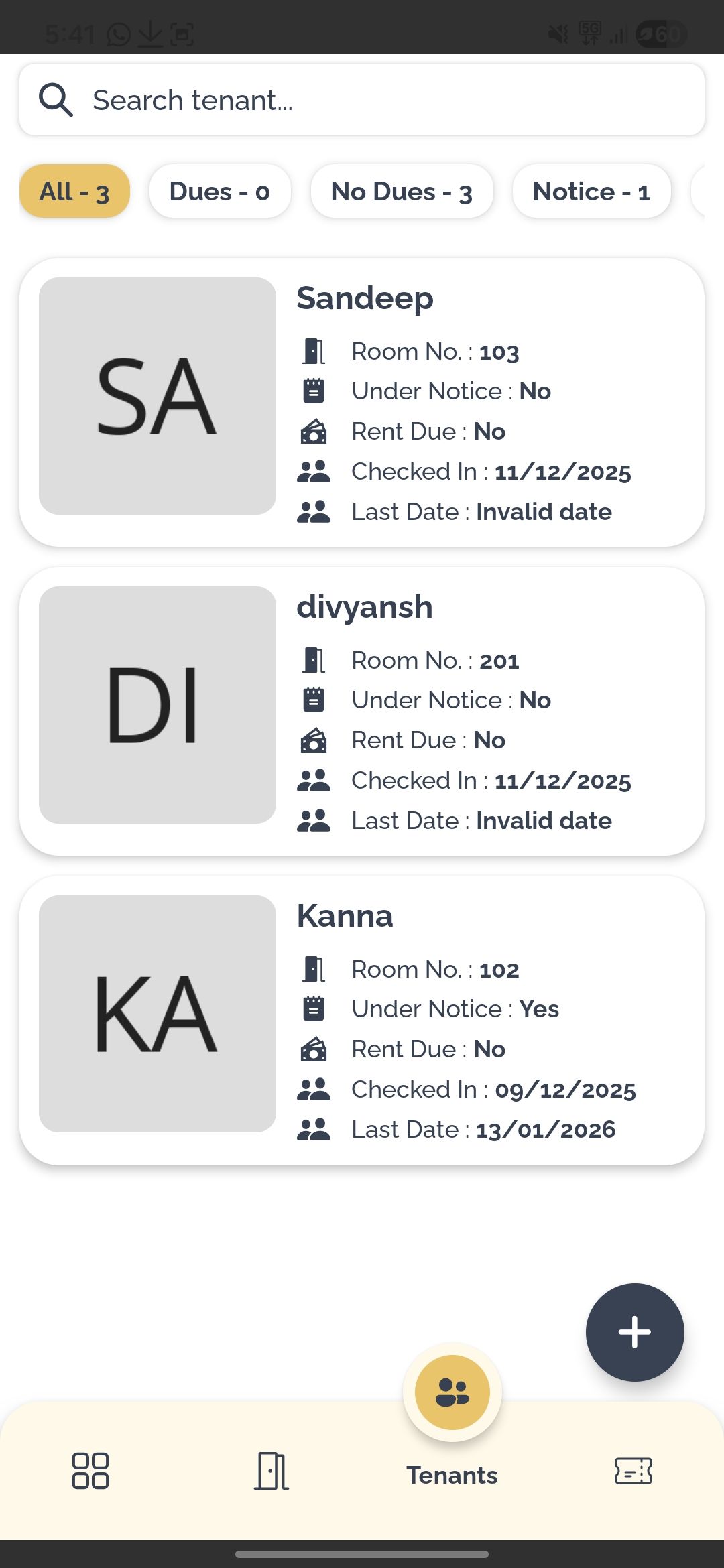This screenshot has height=1568, width=724.
Task: Open Kanna's KA avatar thumbnail
Action: point(158,1014)
